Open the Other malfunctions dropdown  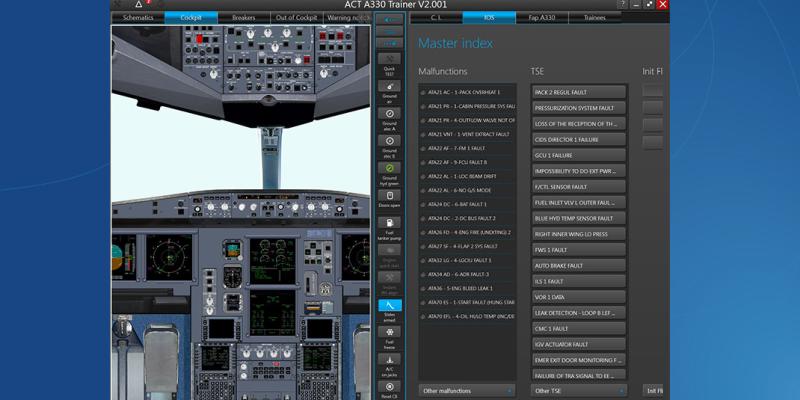click(467, 391)
